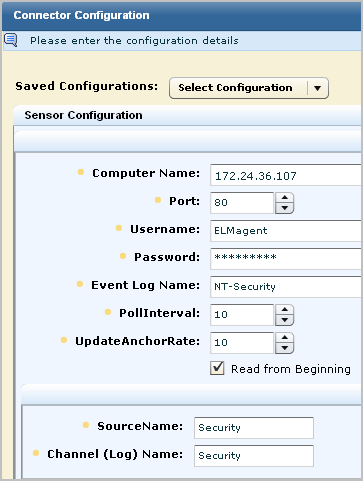Uncheck the Read from Beginning checkbox

[x=217, y=368]
